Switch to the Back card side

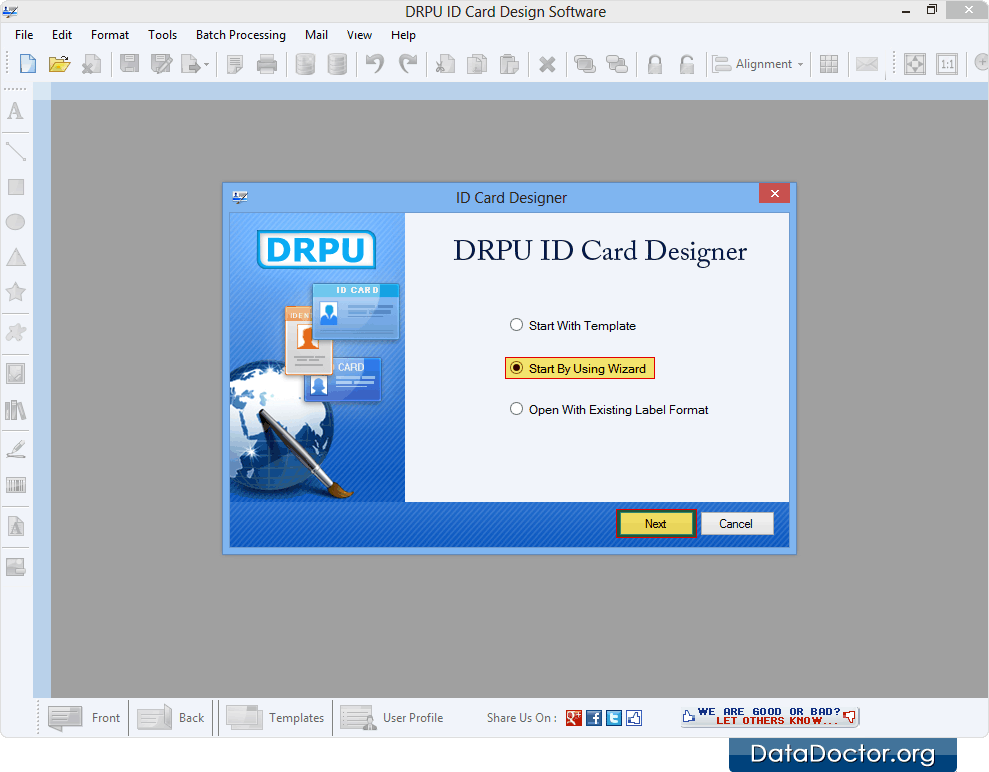point(171,718)
